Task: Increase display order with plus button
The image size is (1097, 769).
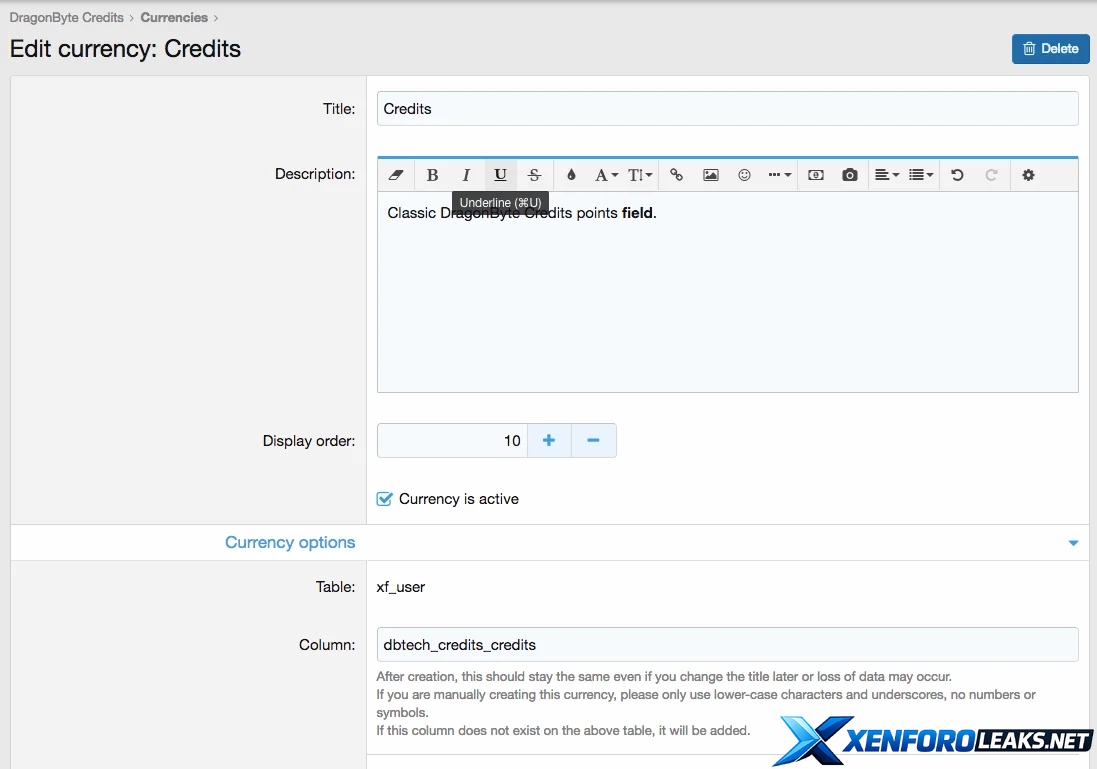Action: coord(549,440)
